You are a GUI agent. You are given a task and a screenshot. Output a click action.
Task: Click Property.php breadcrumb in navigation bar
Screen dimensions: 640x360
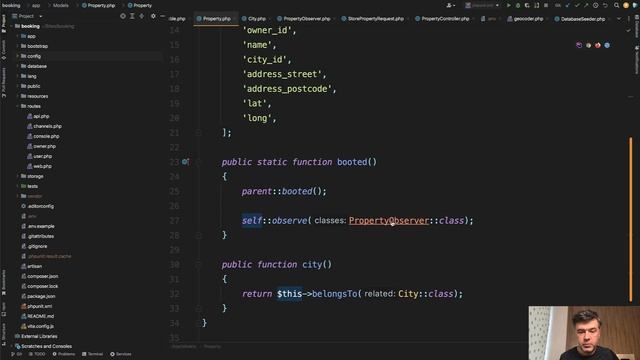98,5
